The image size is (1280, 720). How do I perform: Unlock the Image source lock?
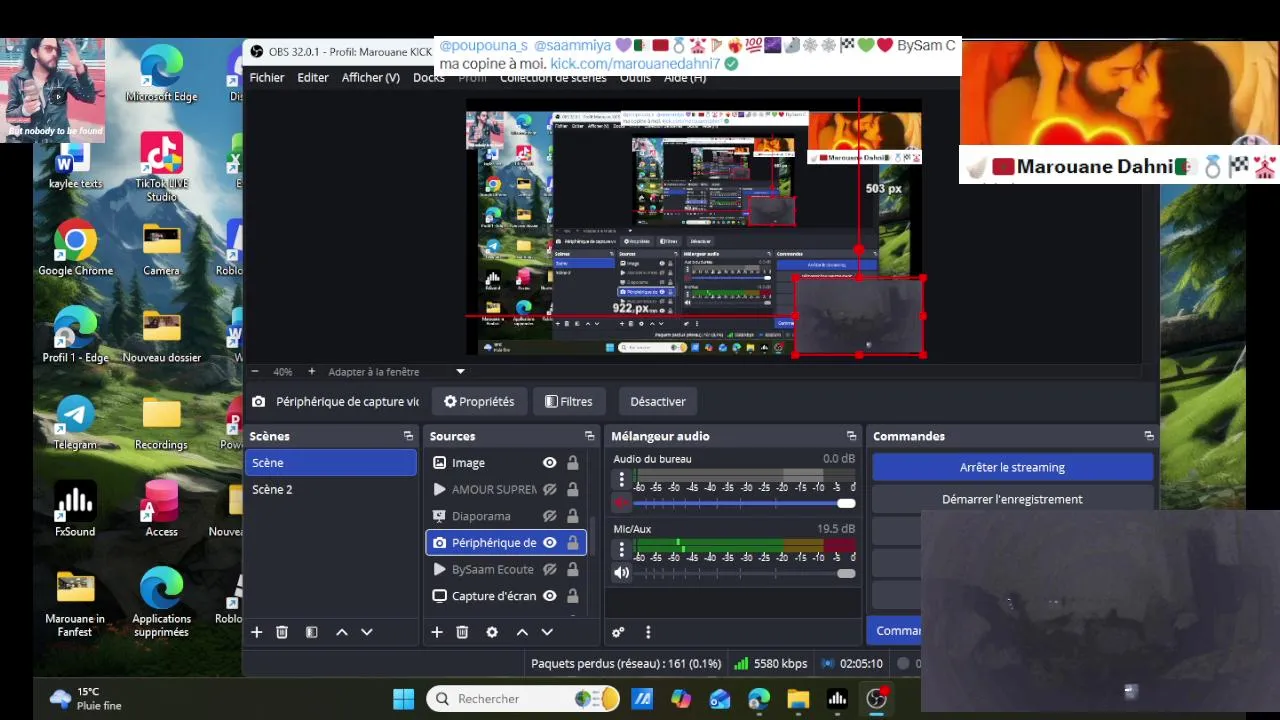pyautogui.click(x=573, y=463)
